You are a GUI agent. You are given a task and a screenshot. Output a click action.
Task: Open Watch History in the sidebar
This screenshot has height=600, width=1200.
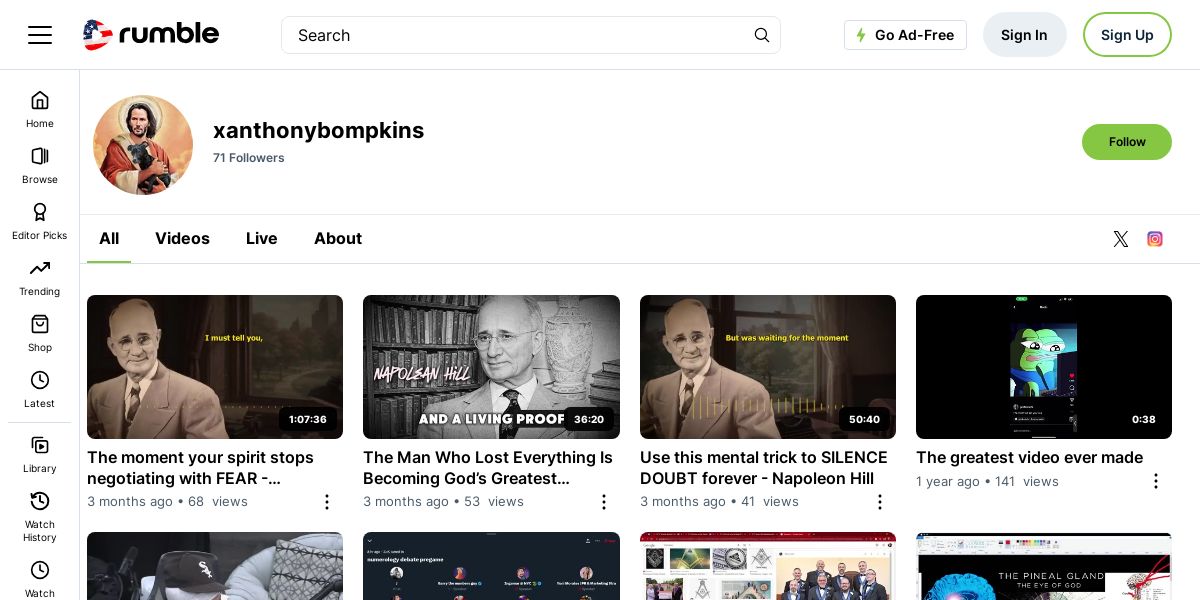click(40, 516)
